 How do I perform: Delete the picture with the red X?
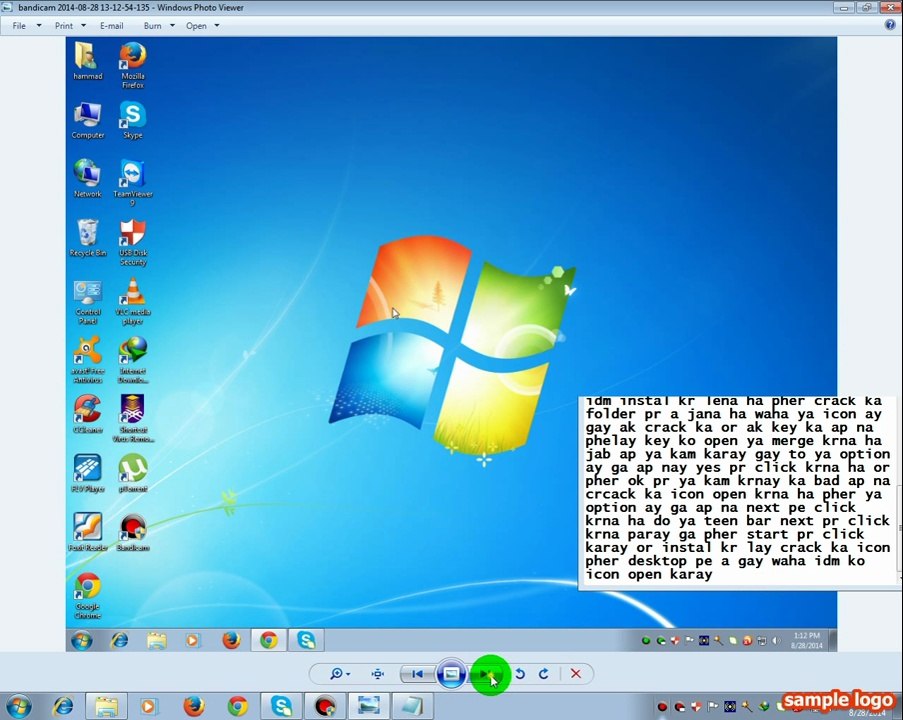(x=575, y=674)
